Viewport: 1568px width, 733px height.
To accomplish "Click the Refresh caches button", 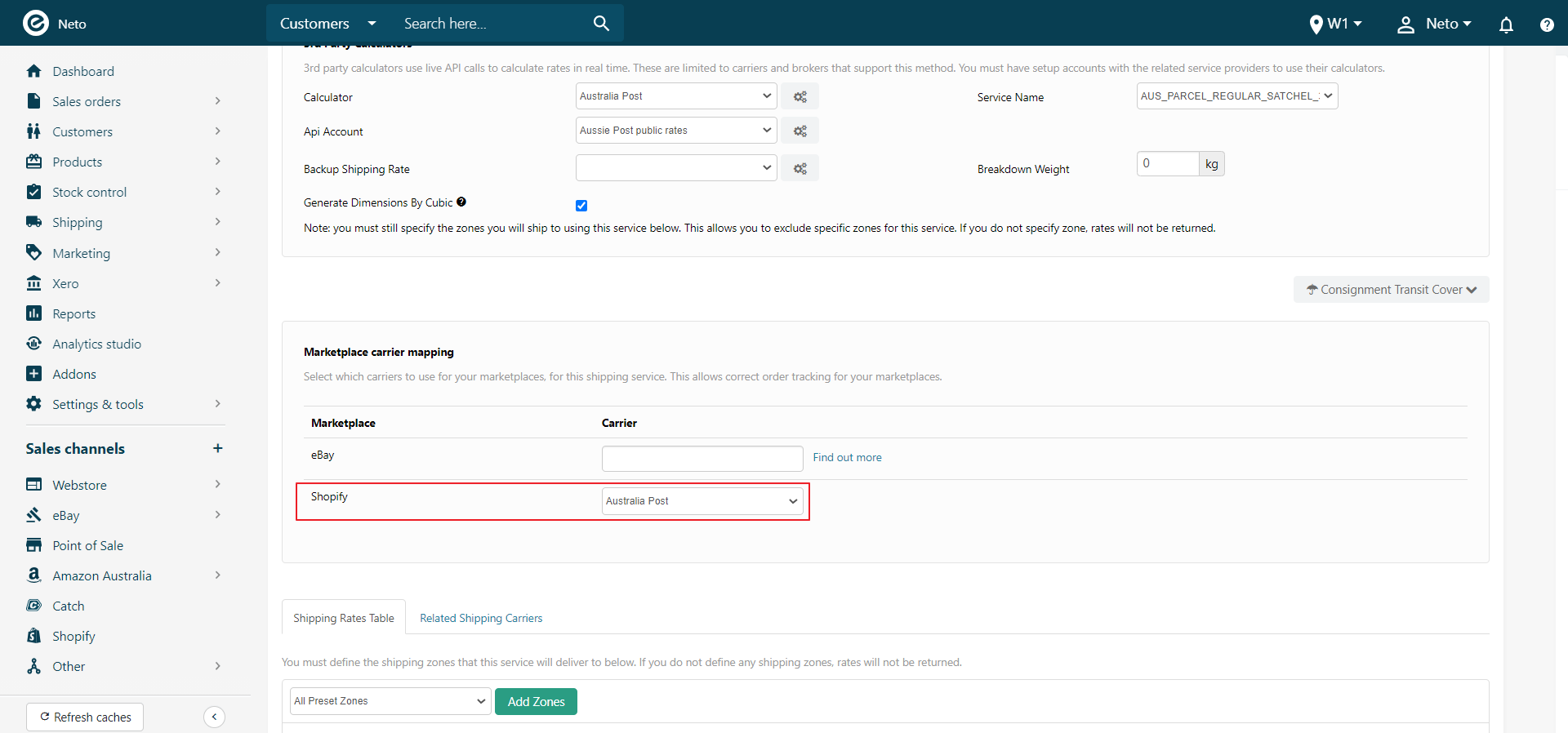I will point(85,717).
